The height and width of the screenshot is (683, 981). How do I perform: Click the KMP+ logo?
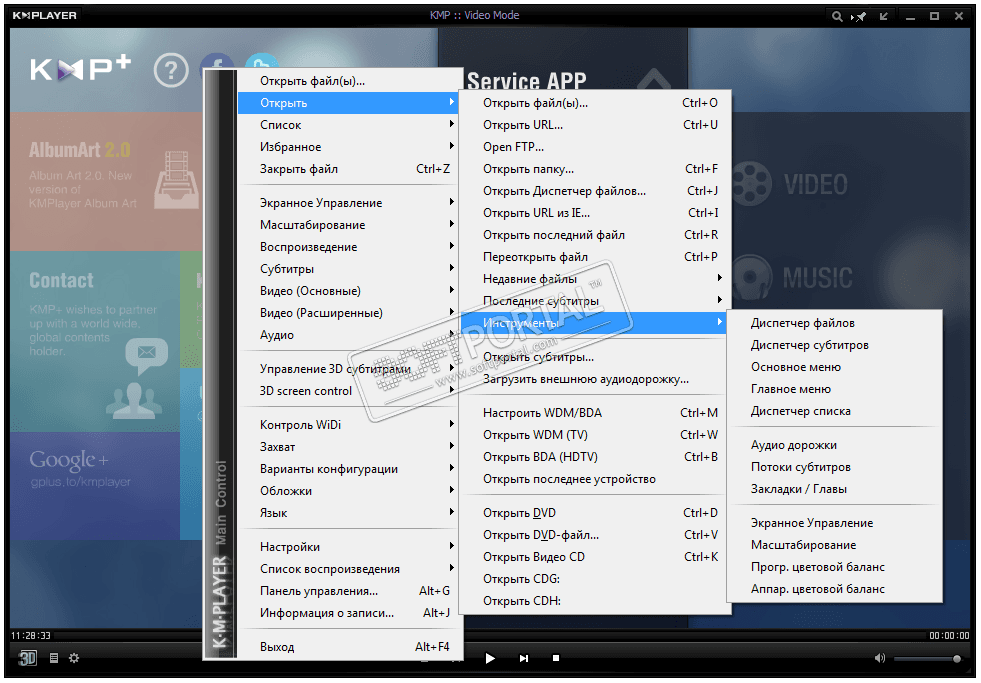pyautogui.click(x=81, y=68)
